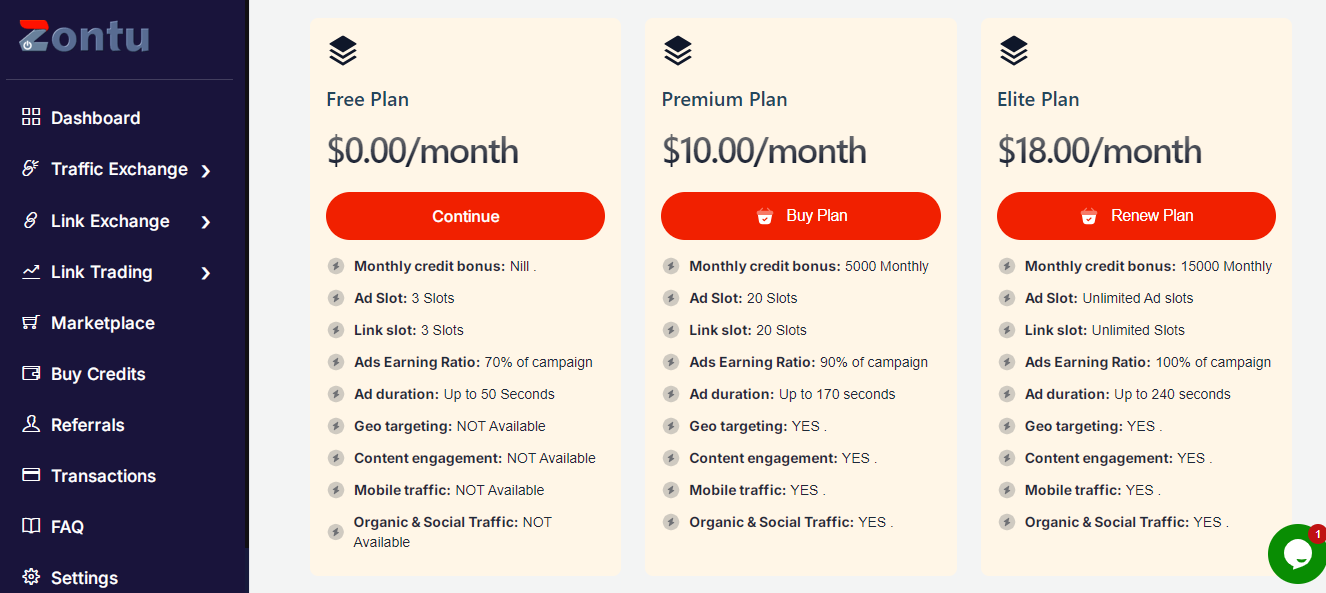Open the green live chat bubble

(x=1297, y=554)
